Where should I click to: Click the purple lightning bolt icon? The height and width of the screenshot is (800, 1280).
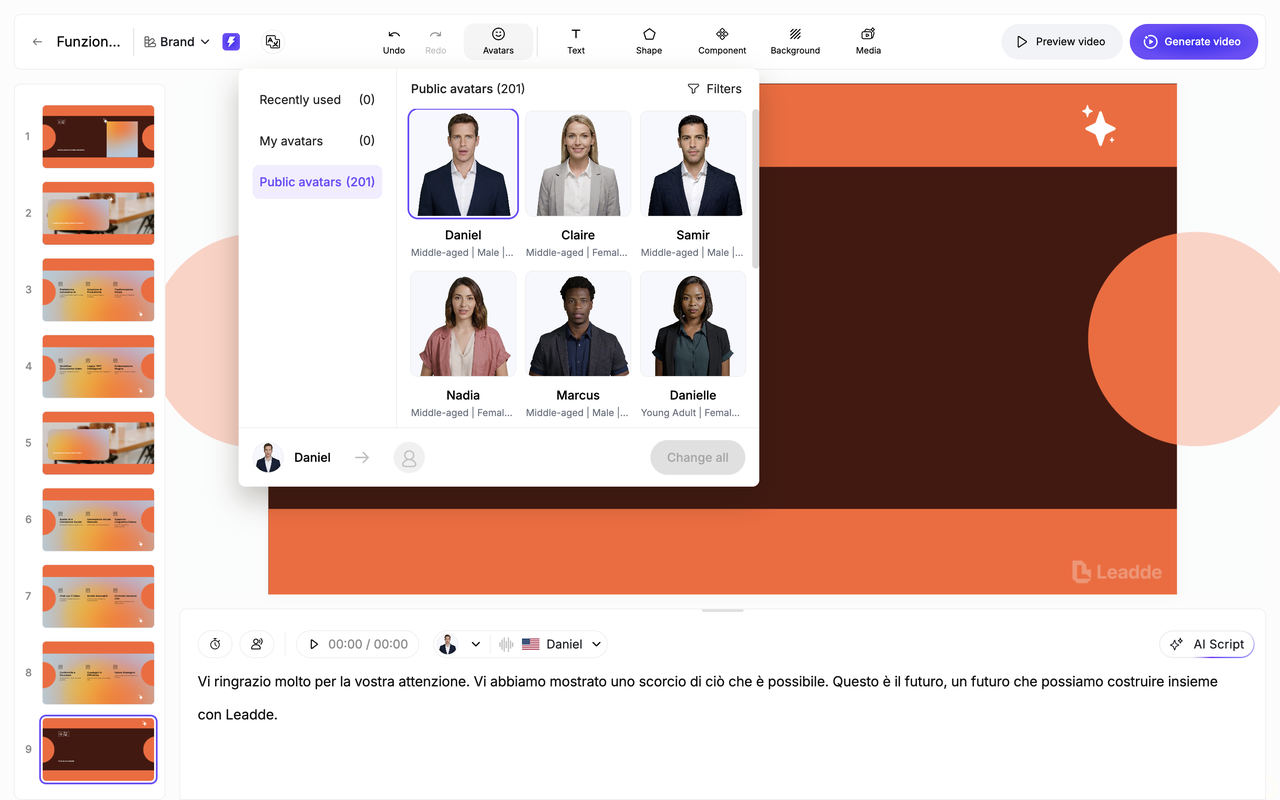(x=231, y=42)
